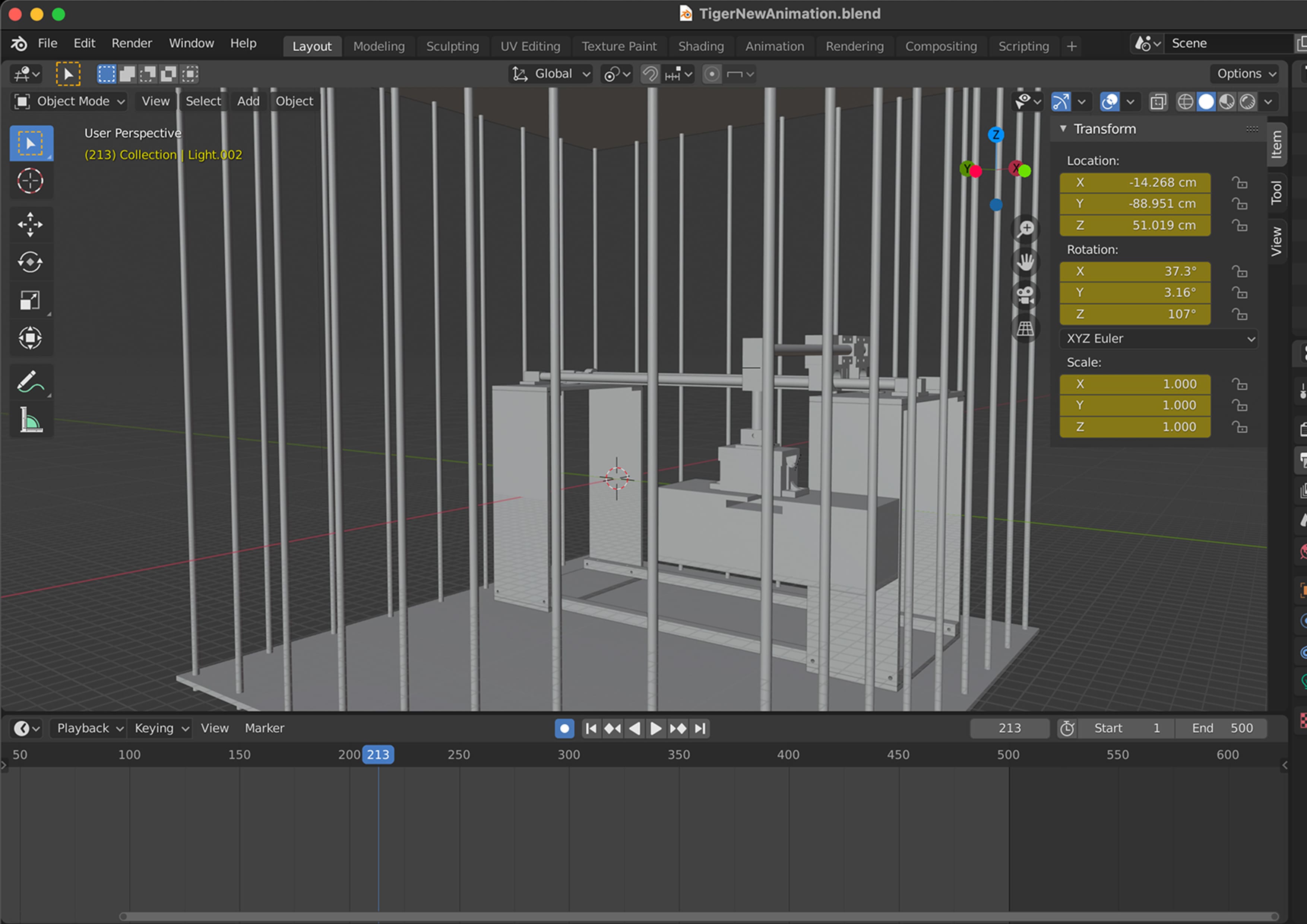1307x924 pixels.
Task: Switch to the Modeling workspace tab
Action: pyautogui.click(x=379, y=46)
